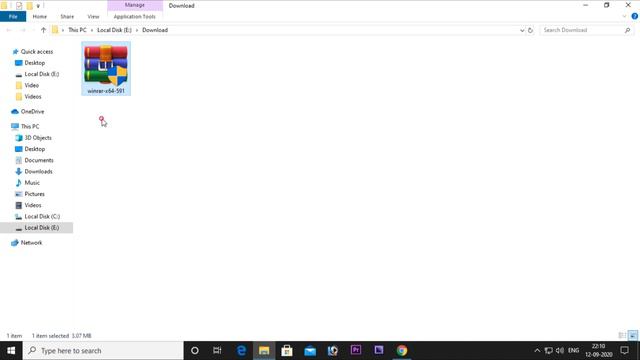Click This PC in address breadcrumb

click(x=77, y=30)
